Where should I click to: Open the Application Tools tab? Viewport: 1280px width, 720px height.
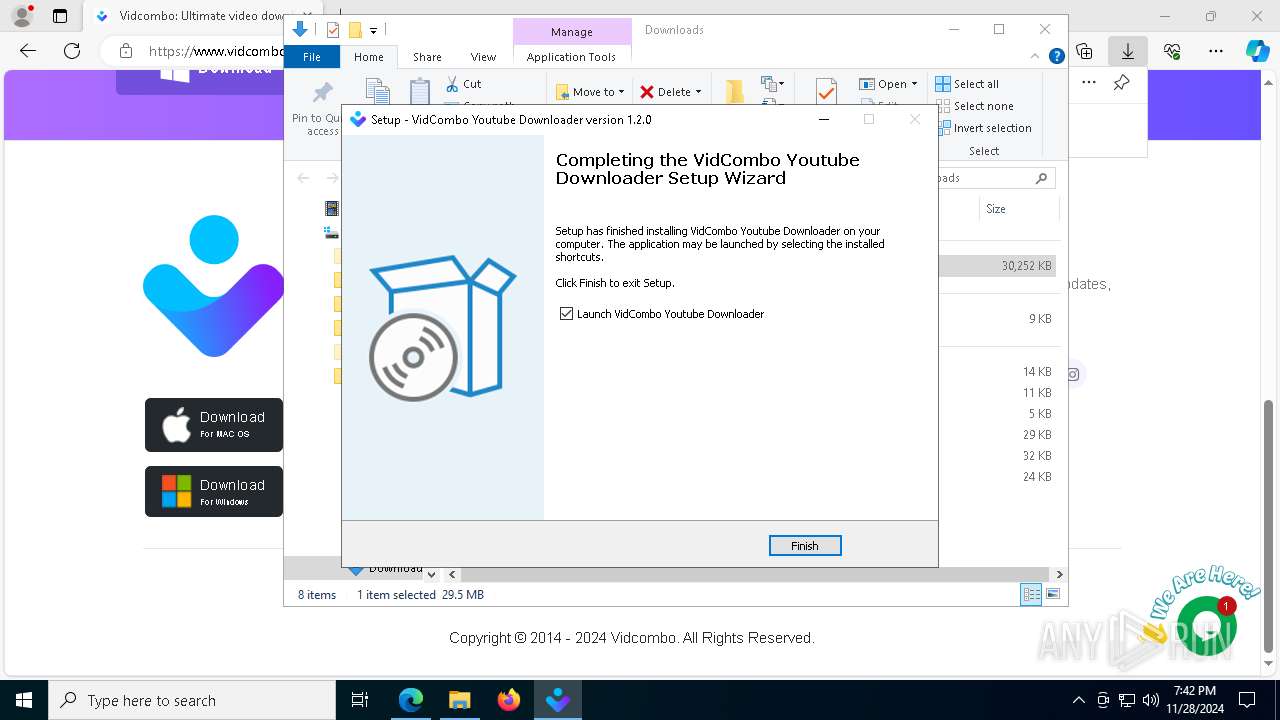click(571, 57)
